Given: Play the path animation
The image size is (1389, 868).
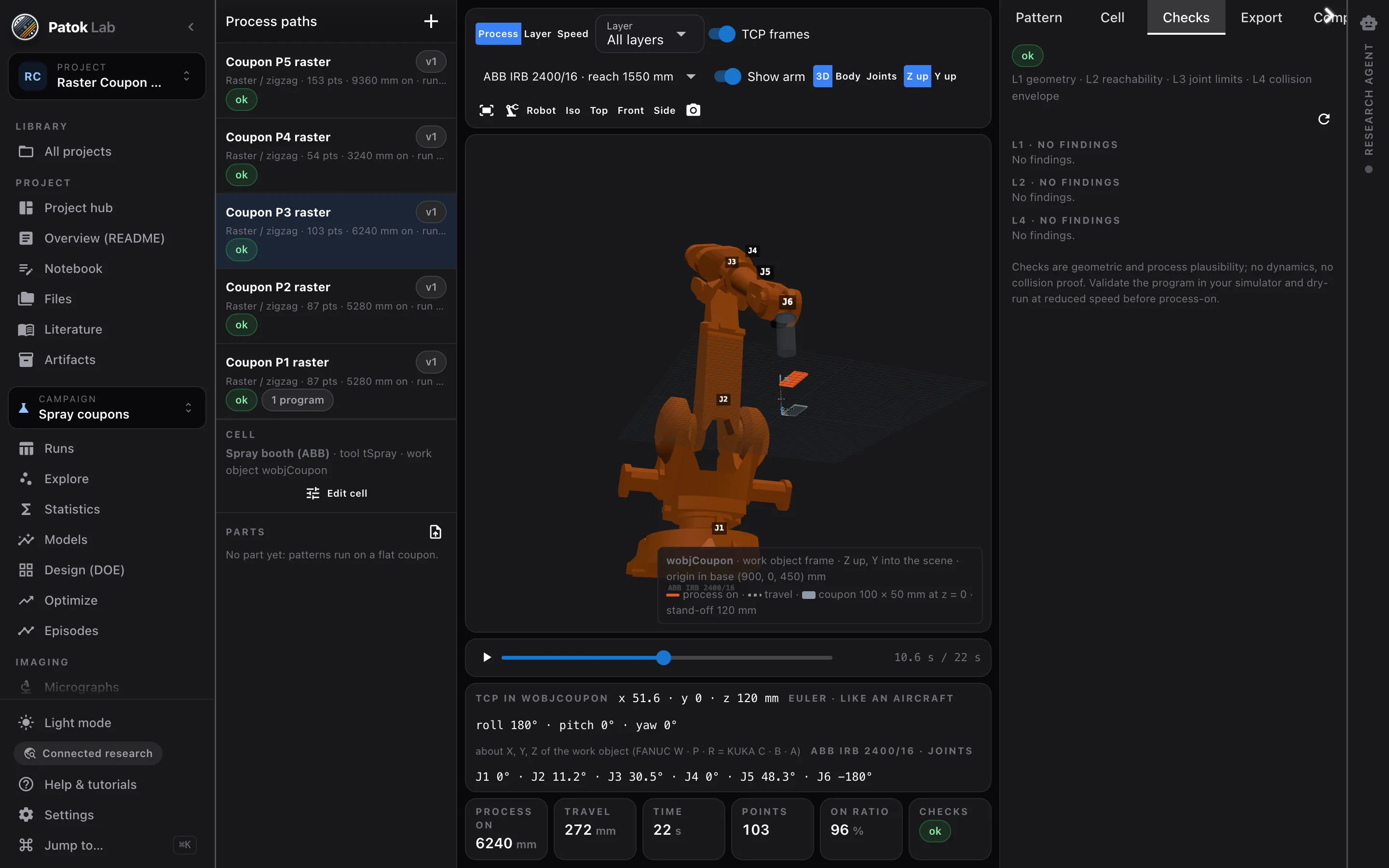Looking at the screenshot, I should 487,657.
